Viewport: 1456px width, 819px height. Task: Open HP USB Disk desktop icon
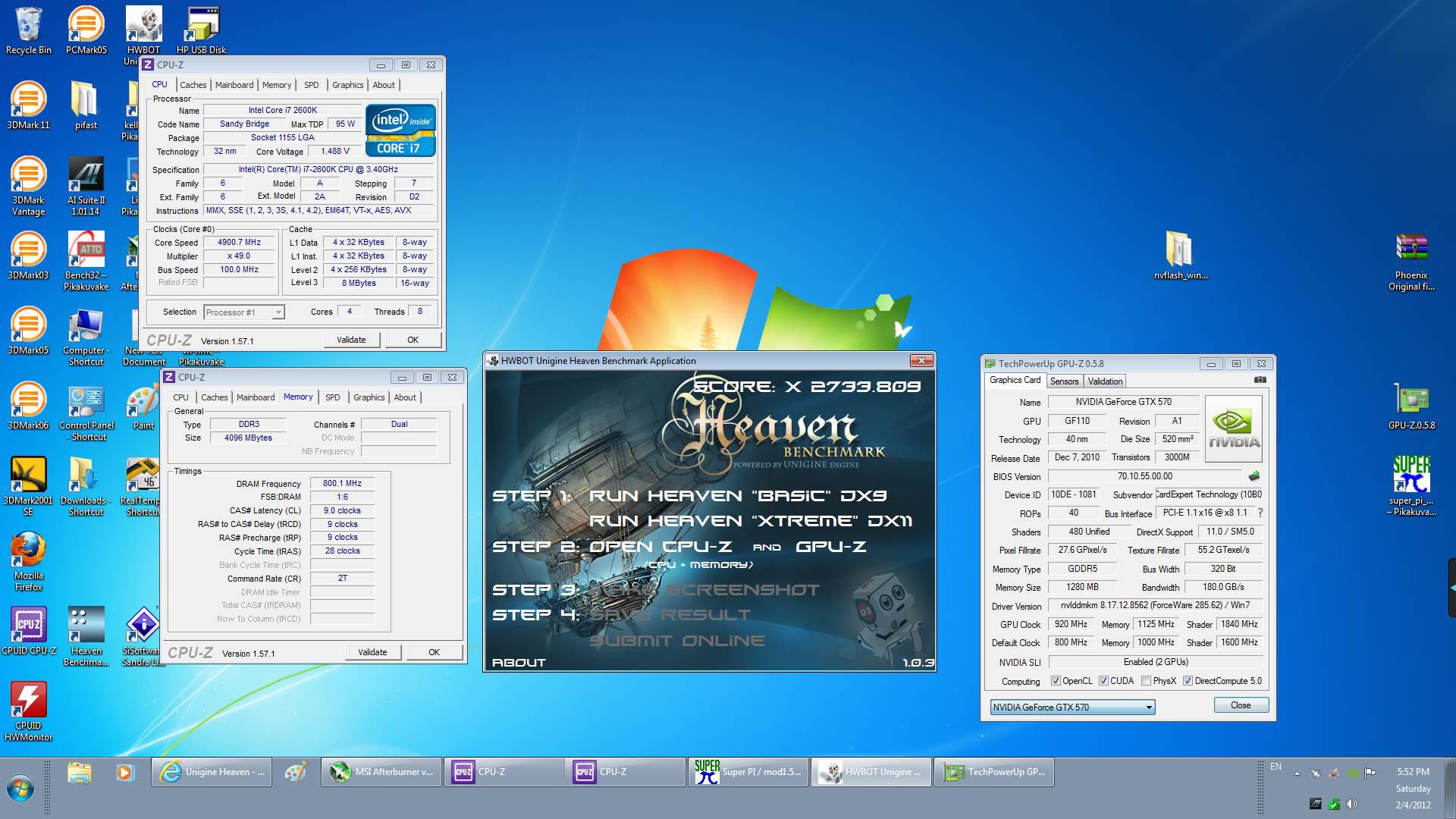(x=201, y=30)
